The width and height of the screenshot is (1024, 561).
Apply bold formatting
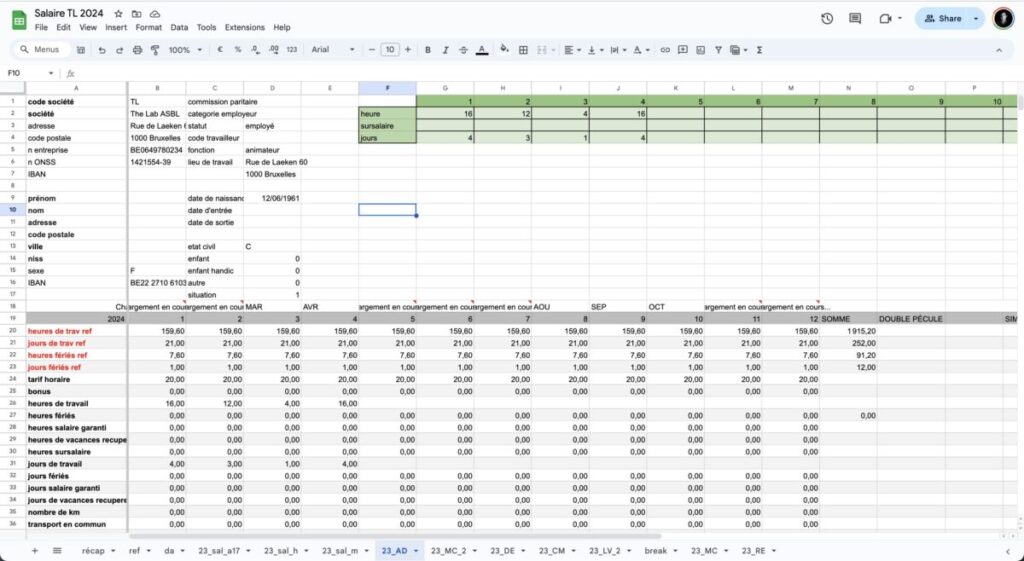(x=428, y=50)
